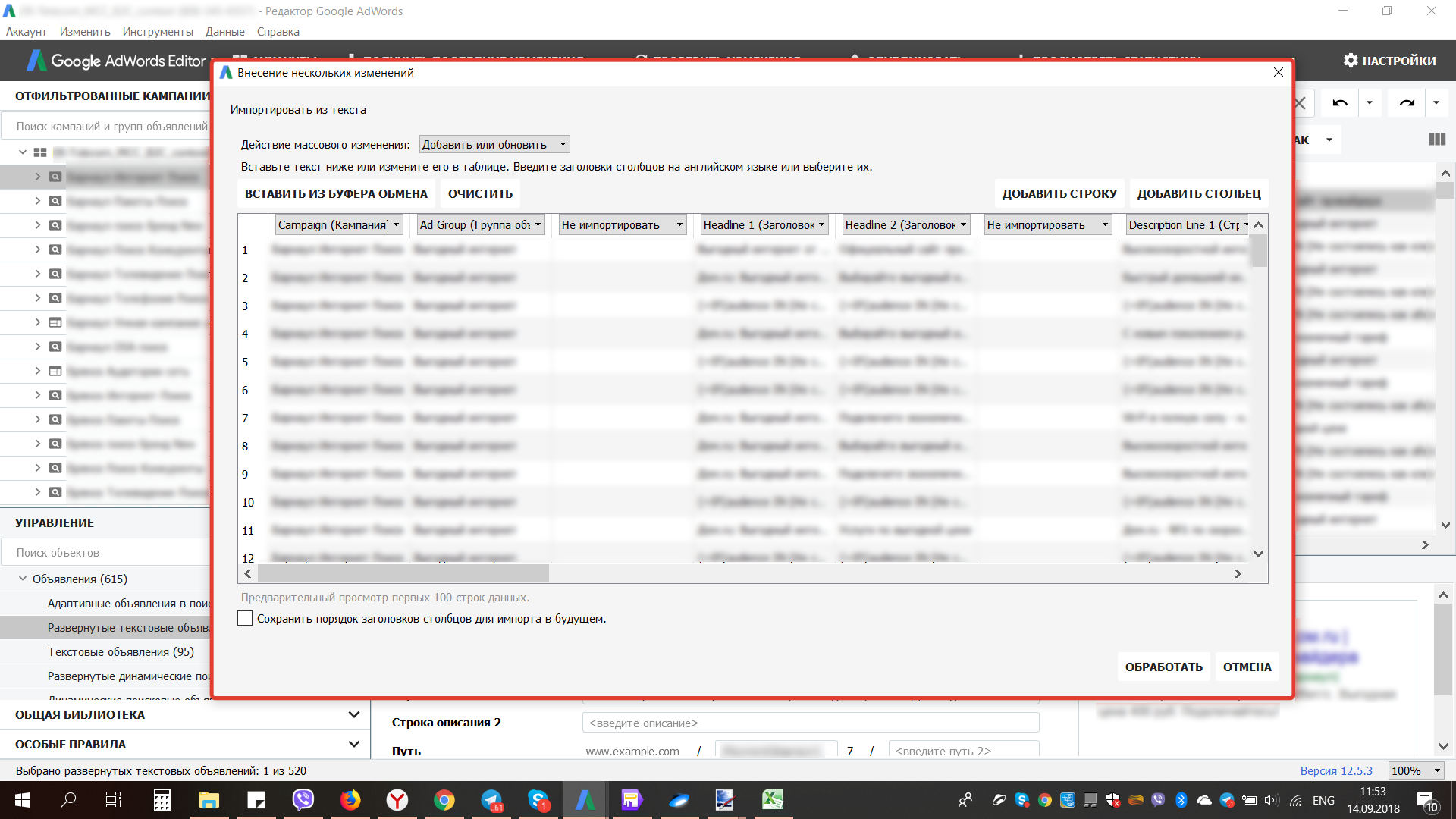The height and width of the screenshot is (819, 1456).
Task: Open the Аккаунт menu
Action: coord(27,32)
